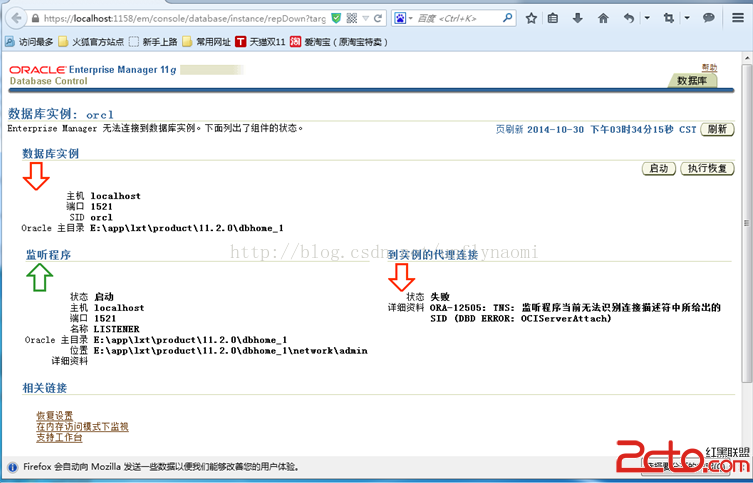Click the 执行恢复 button
Viewport: 753px width, 483px height.
point(707,169)
